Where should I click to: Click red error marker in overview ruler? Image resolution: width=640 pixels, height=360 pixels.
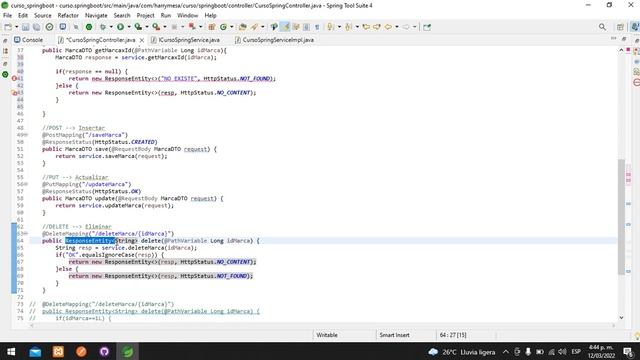pyautogui.click(x=628, y=50)
